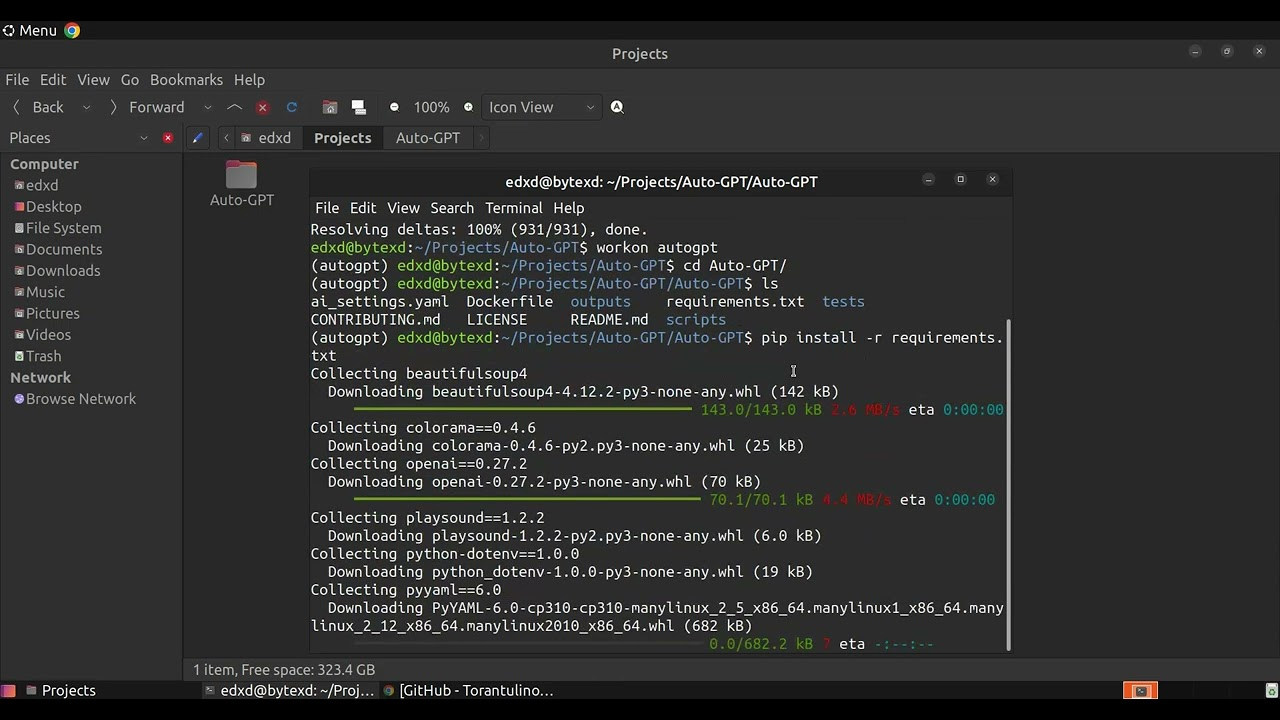Open the Back history dropdown arrow
Viewport: 1280px width, 720px height.
[86, 107]
